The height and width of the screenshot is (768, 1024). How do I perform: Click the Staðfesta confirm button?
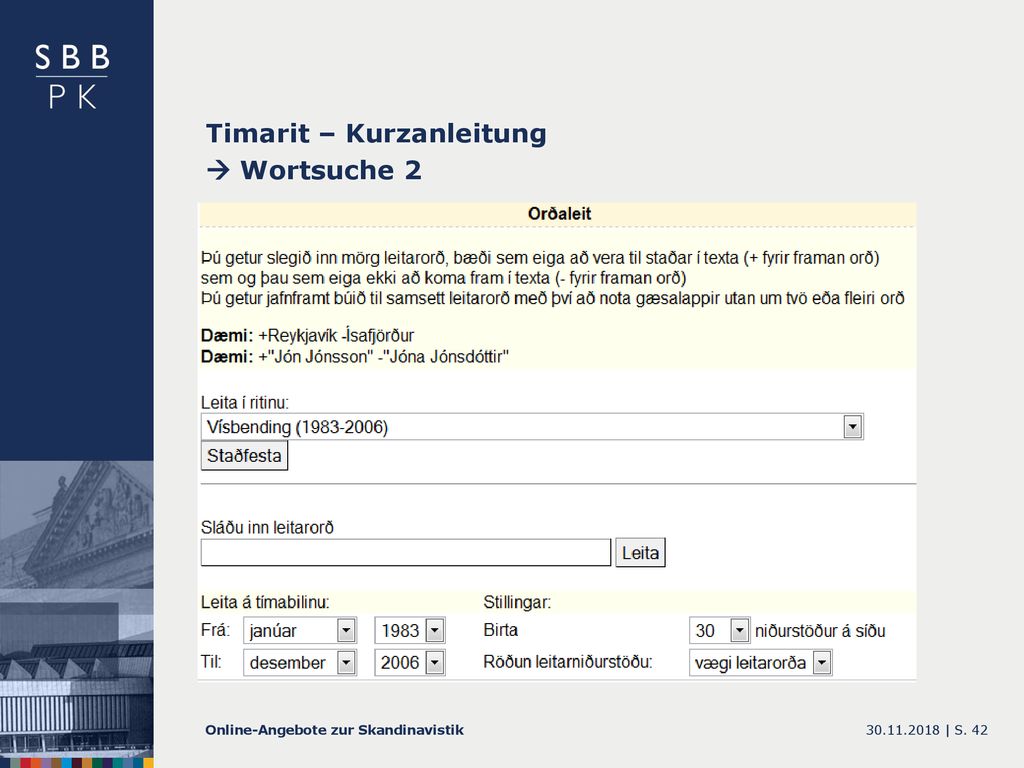pos(244,456)
